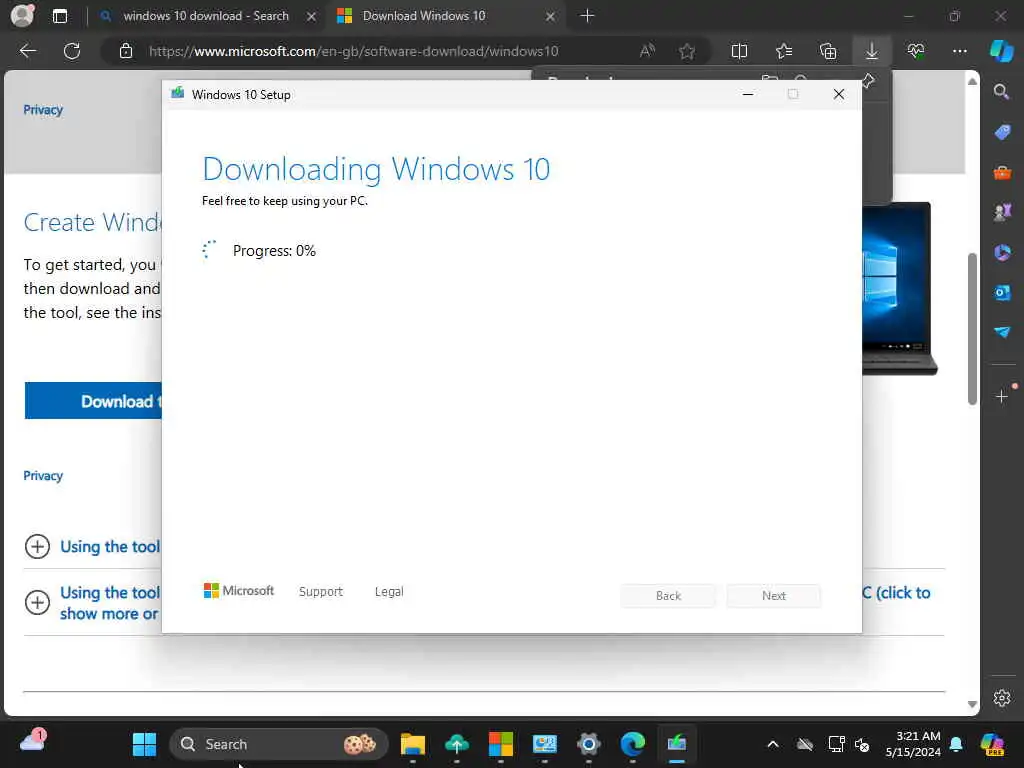The image size is (1024, 768).
Task: Add sidebar app with plus icon
Action: (x=1002, y=396)
